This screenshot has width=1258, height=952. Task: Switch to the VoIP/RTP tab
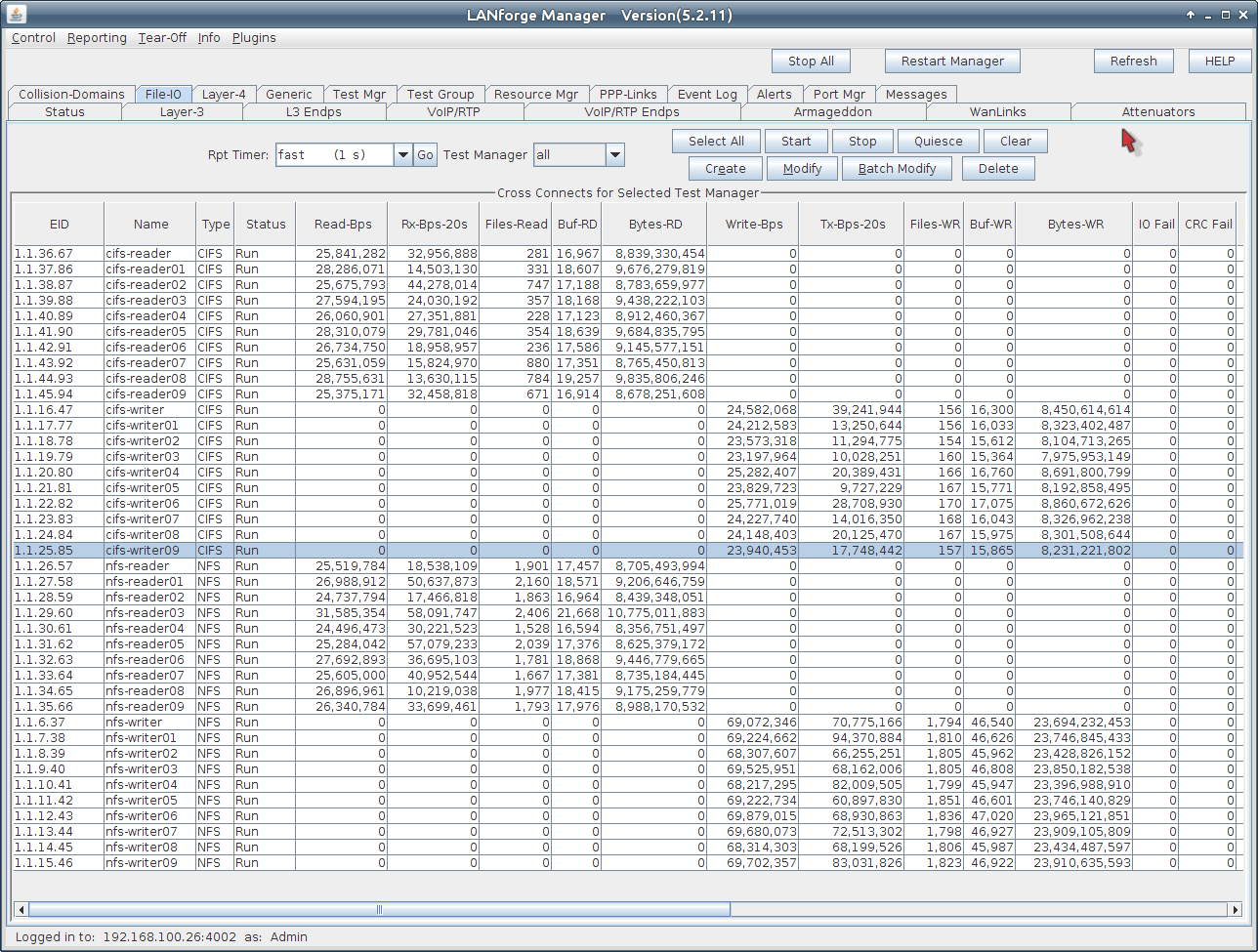[454, 112]
